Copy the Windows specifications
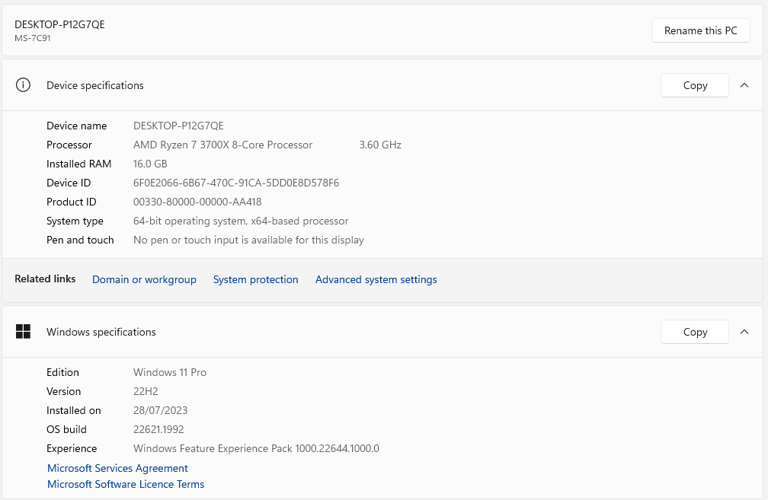The width and height of the screenshot is (768, 500). coord(695,332)
